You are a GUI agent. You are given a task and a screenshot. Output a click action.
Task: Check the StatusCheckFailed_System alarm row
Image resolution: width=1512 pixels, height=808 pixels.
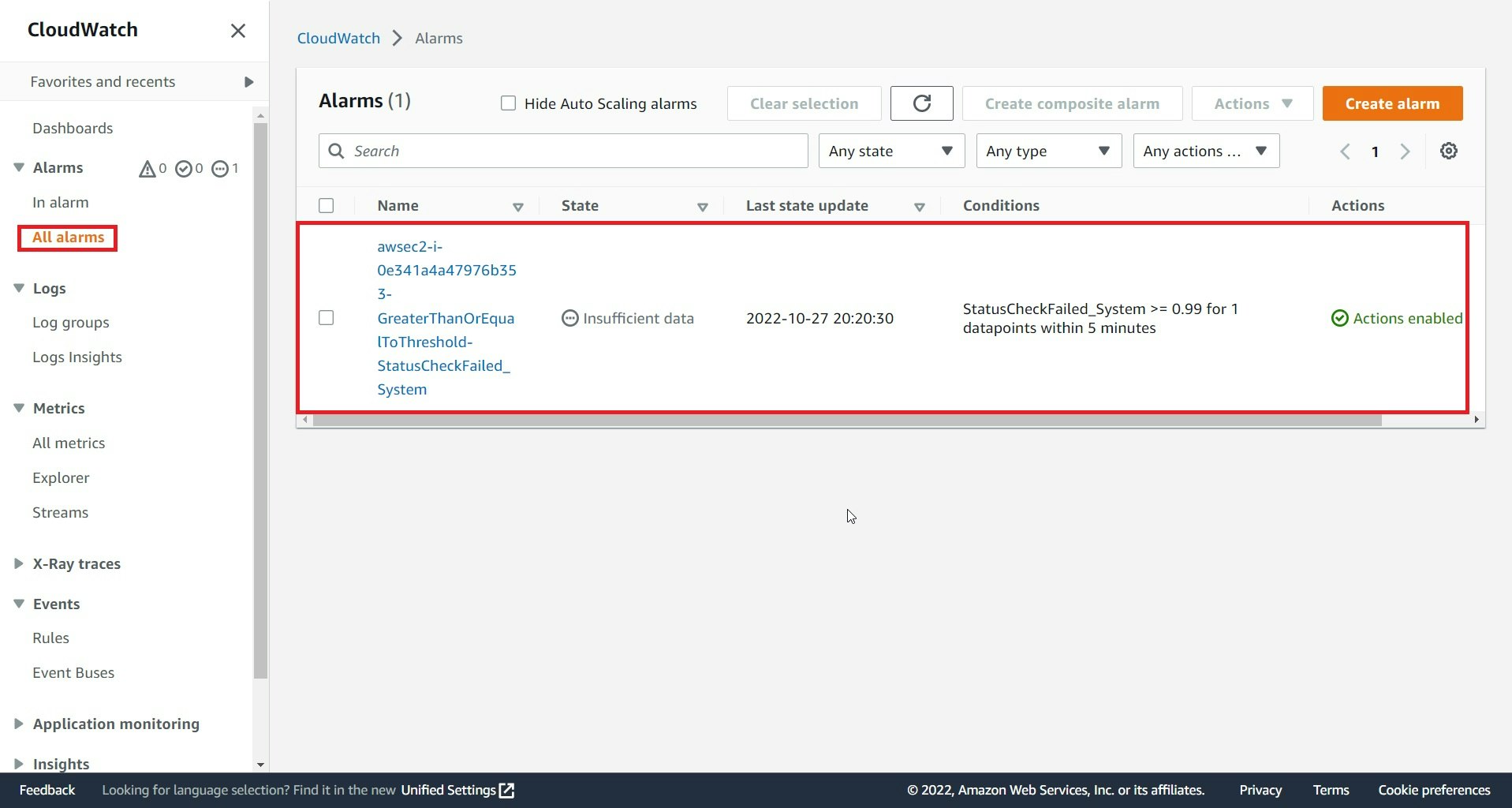[x=326, y=317]
